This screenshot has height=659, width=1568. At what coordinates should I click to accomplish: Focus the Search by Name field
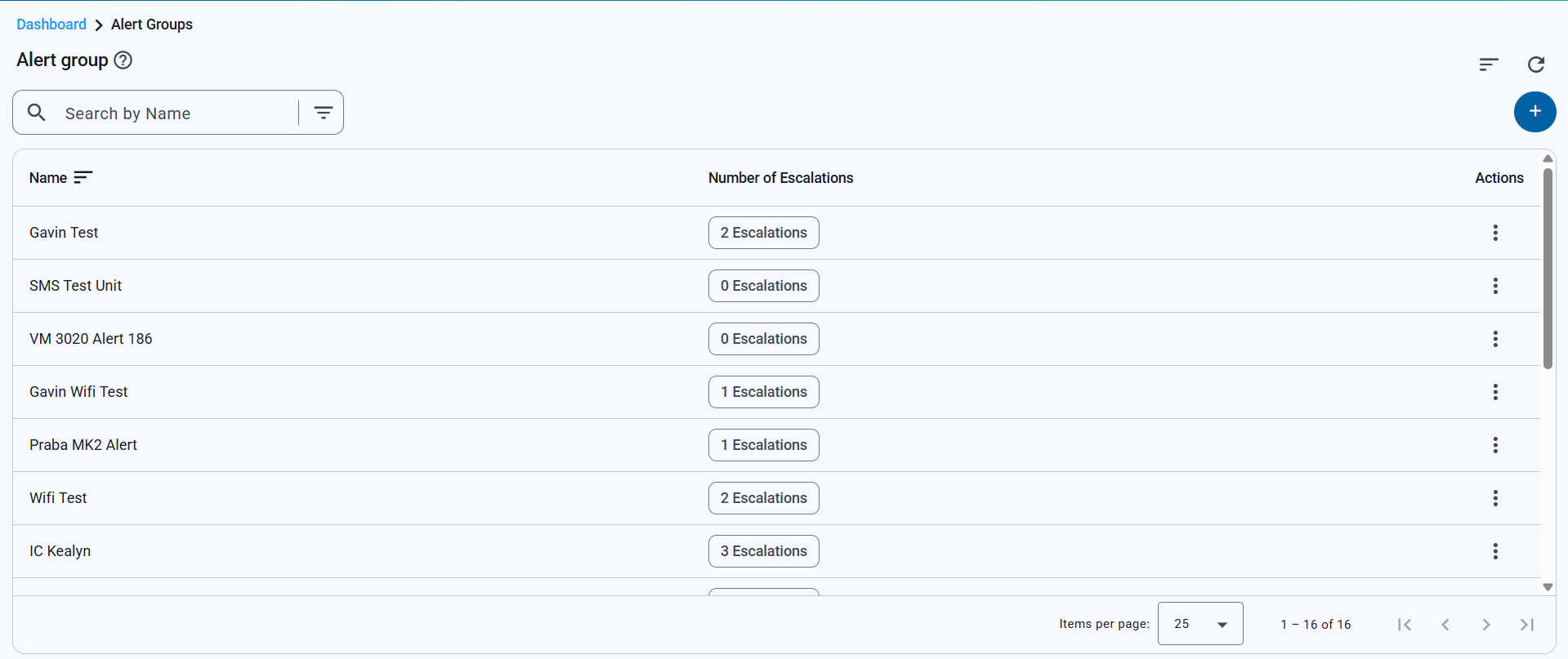click(x=176, y=114)
